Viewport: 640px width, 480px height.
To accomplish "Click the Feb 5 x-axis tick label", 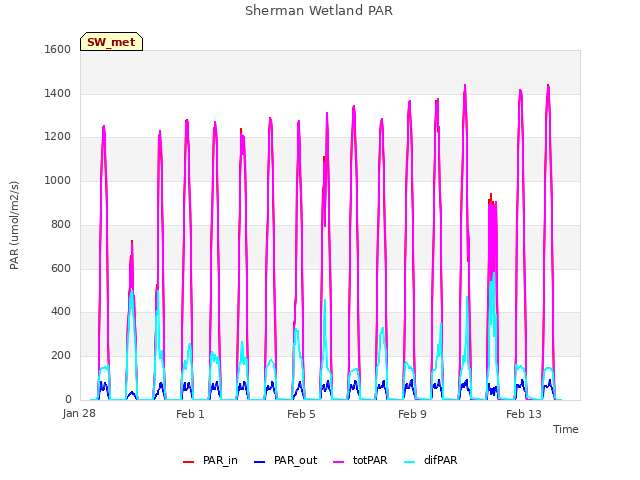I will [301, 414].
